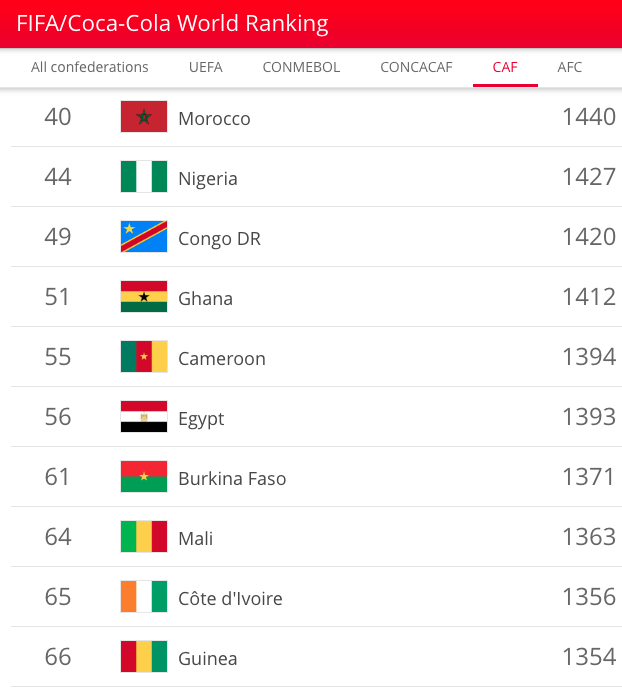
Task: Open the Burkina Faso team link
Action: tap(232, 479)
